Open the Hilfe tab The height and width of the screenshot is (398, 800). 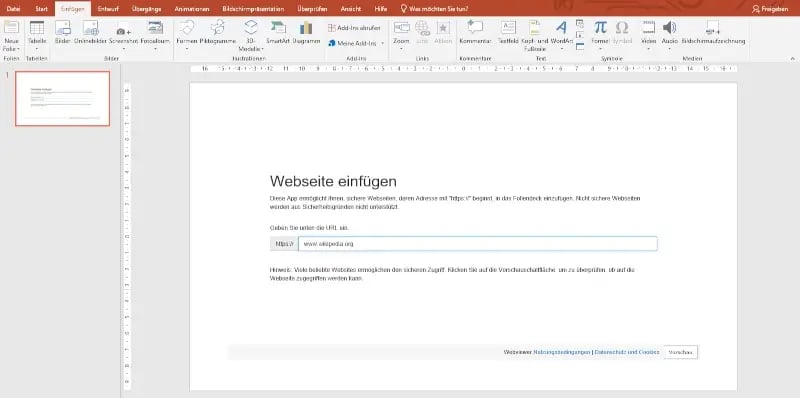(381, 9)
